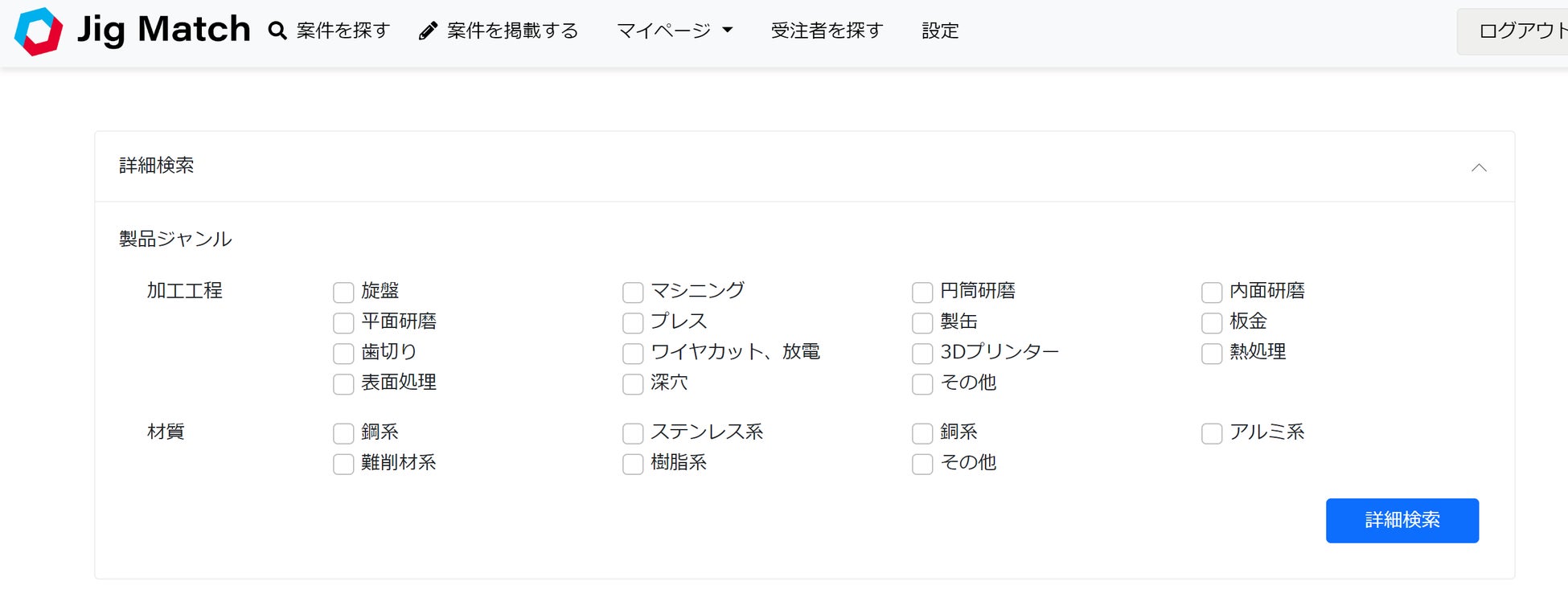Tick the アルミ系 checkbox
Screen dimensions: 1568x606
[1212, 433]
